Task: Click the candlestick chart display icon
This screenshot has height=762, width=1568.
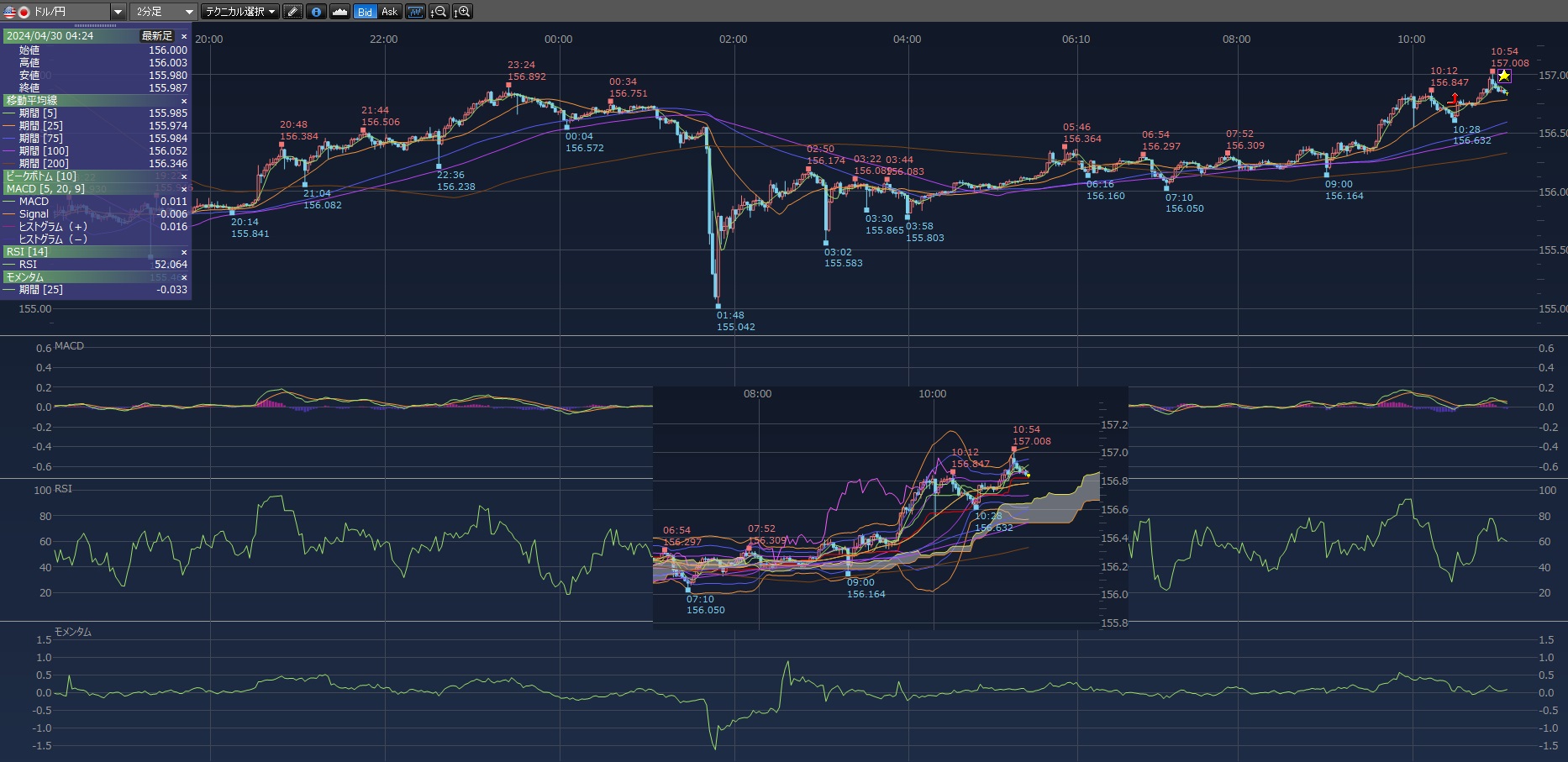Action: (415, 12)
